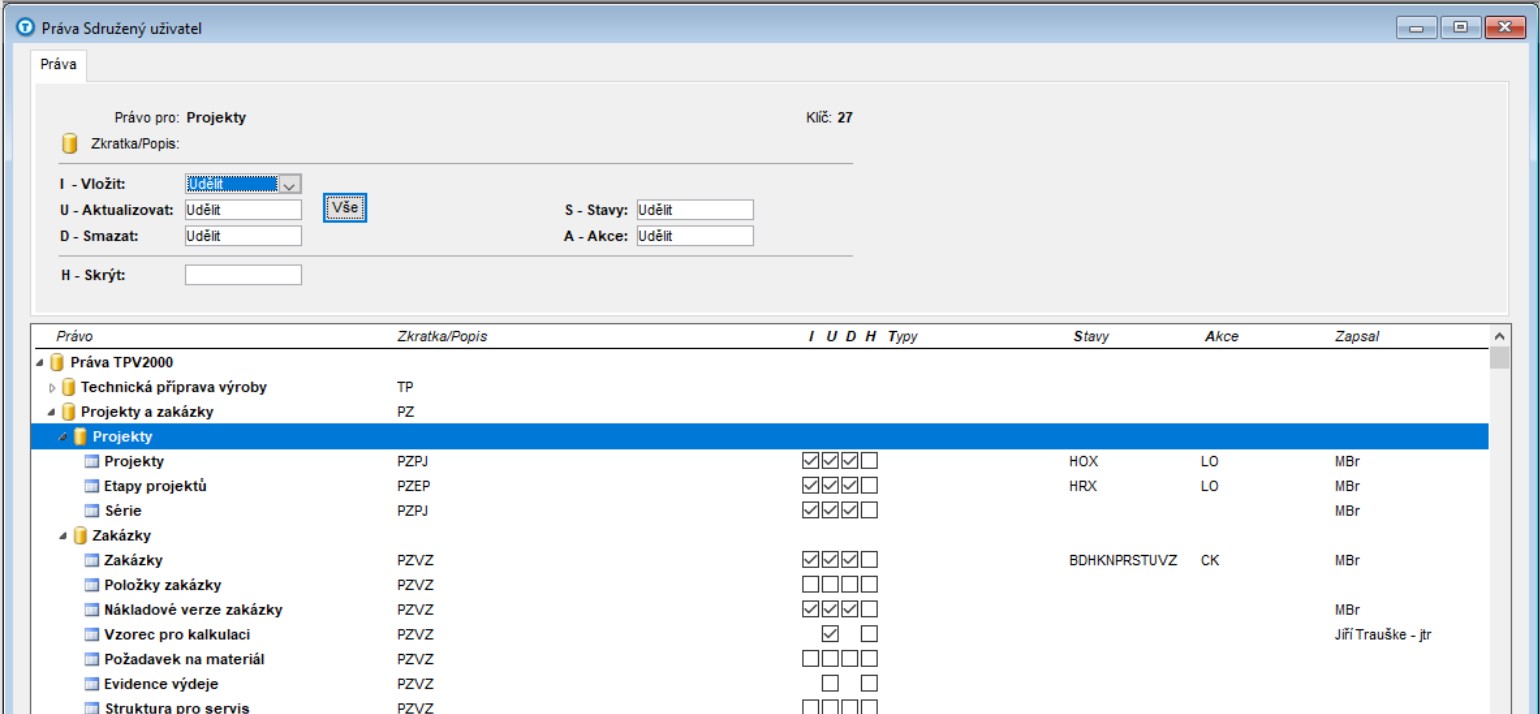The height and width of the screenshot is (714, 1540).
Task: Click the table icon beside Vzorec pro kalkulaci
Action: [x=92, y=634]
